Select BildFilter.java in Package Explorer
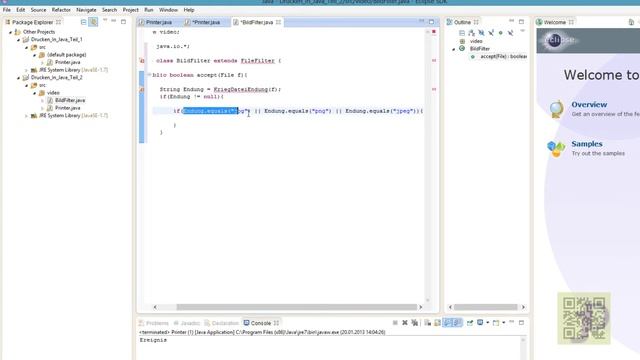The width and height of the screenshot is (640, 360). [x=70, y=100]
